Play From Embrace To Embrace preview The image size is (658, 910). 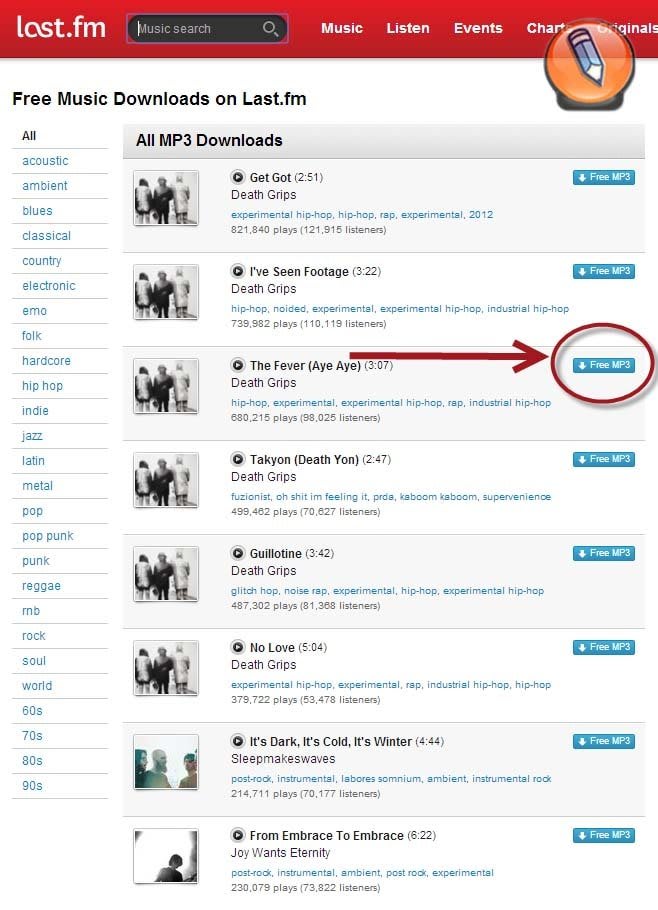coord(237,835)
